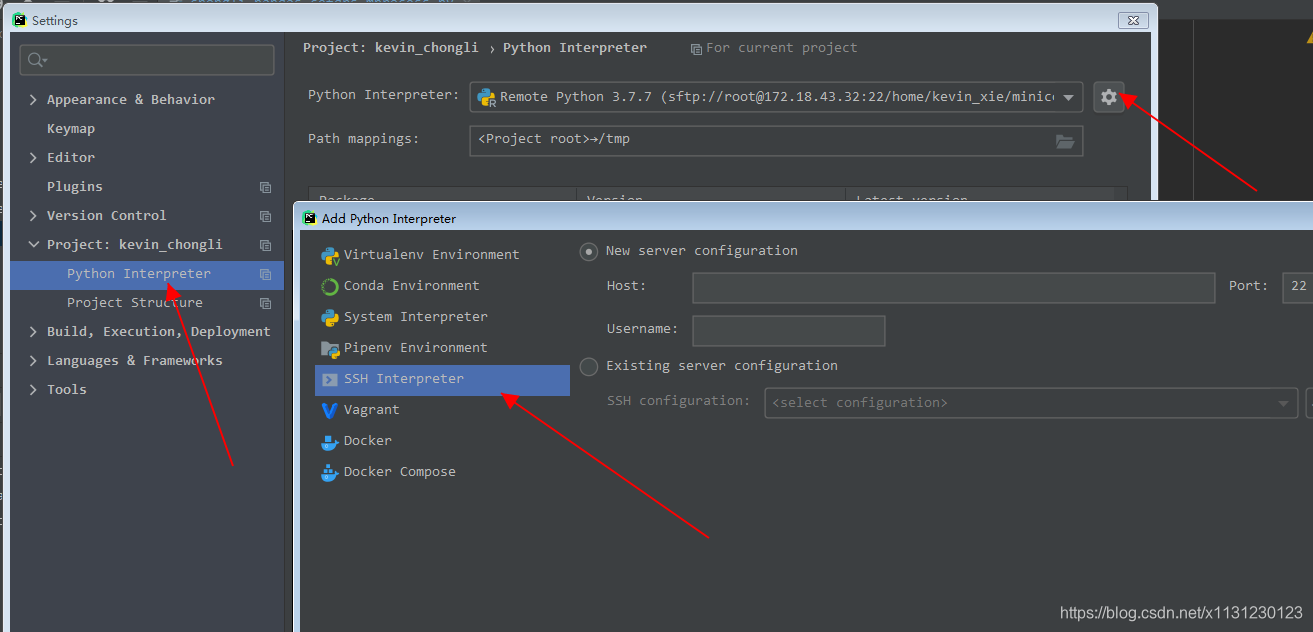Click the gear icon beside Python Interpreter
Image resolution: width=1313 pixels, height=632 pixels.
[x=1108, y=97]
